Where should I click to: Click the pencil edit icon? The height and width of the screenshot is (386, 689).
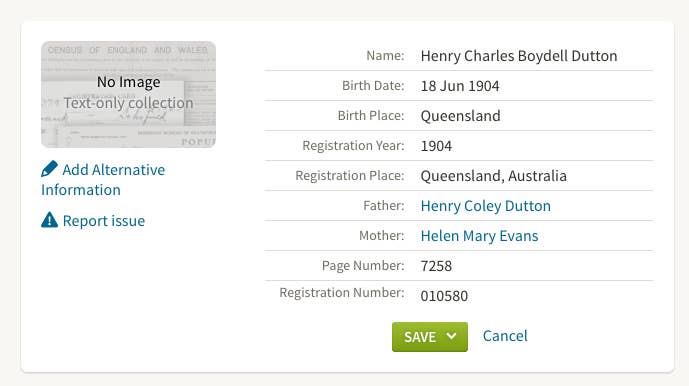click(49, 169)
